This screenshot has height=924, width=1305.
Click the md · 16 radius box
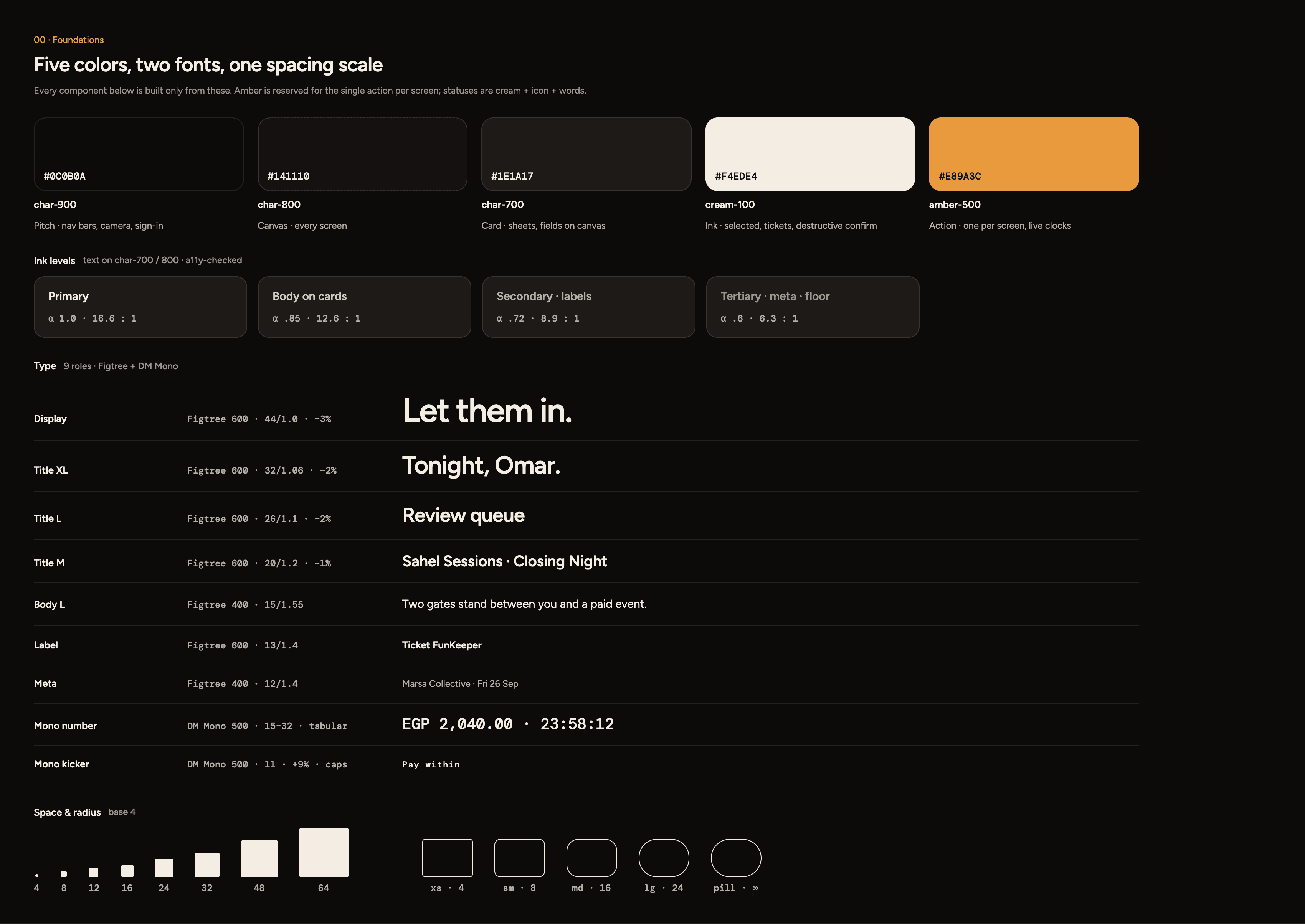[x=592, y=858]
